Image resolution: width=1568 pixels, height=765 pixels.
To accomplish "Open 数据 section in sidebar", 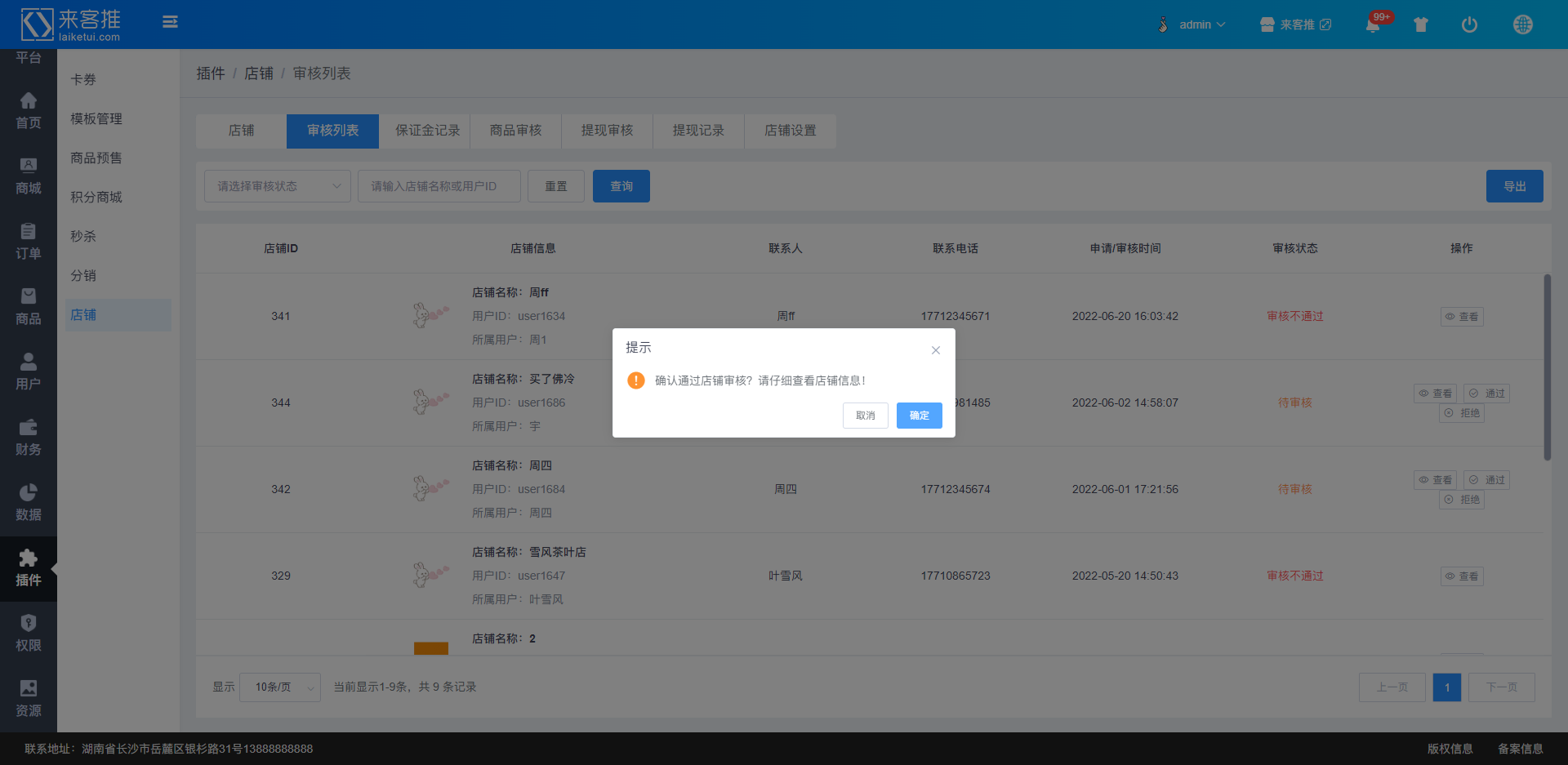I will click(x=29, y=503).
